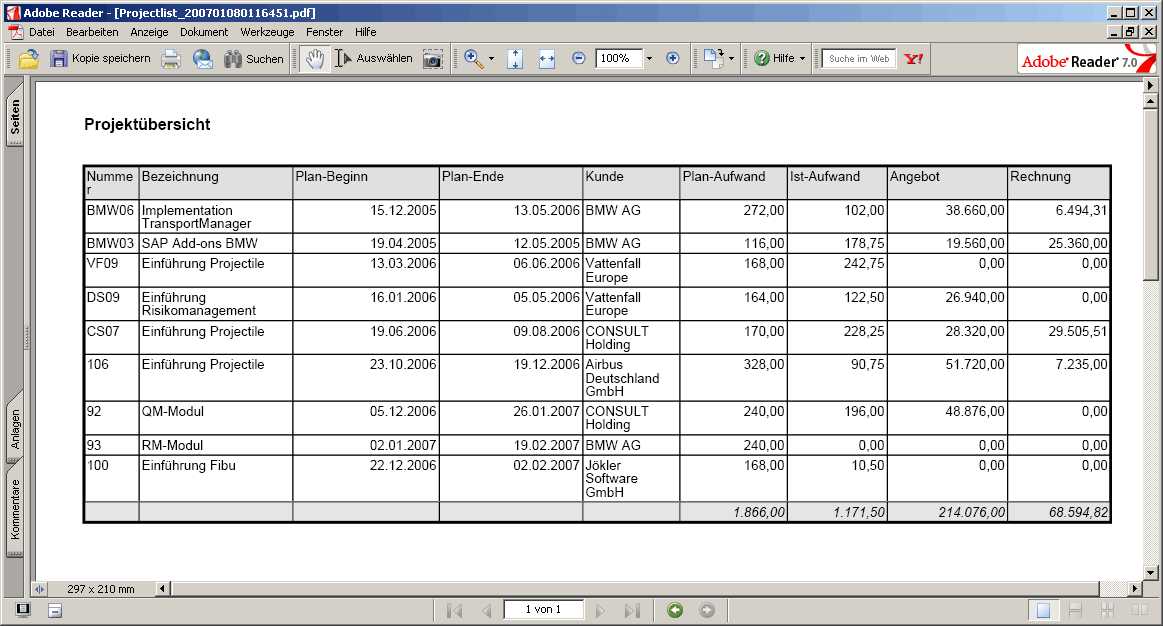The width and height of the screenshot is (1163, 626).
Task: Select the Snapshot camera tool
Action: pyautogui.click(x=432, y=59)
